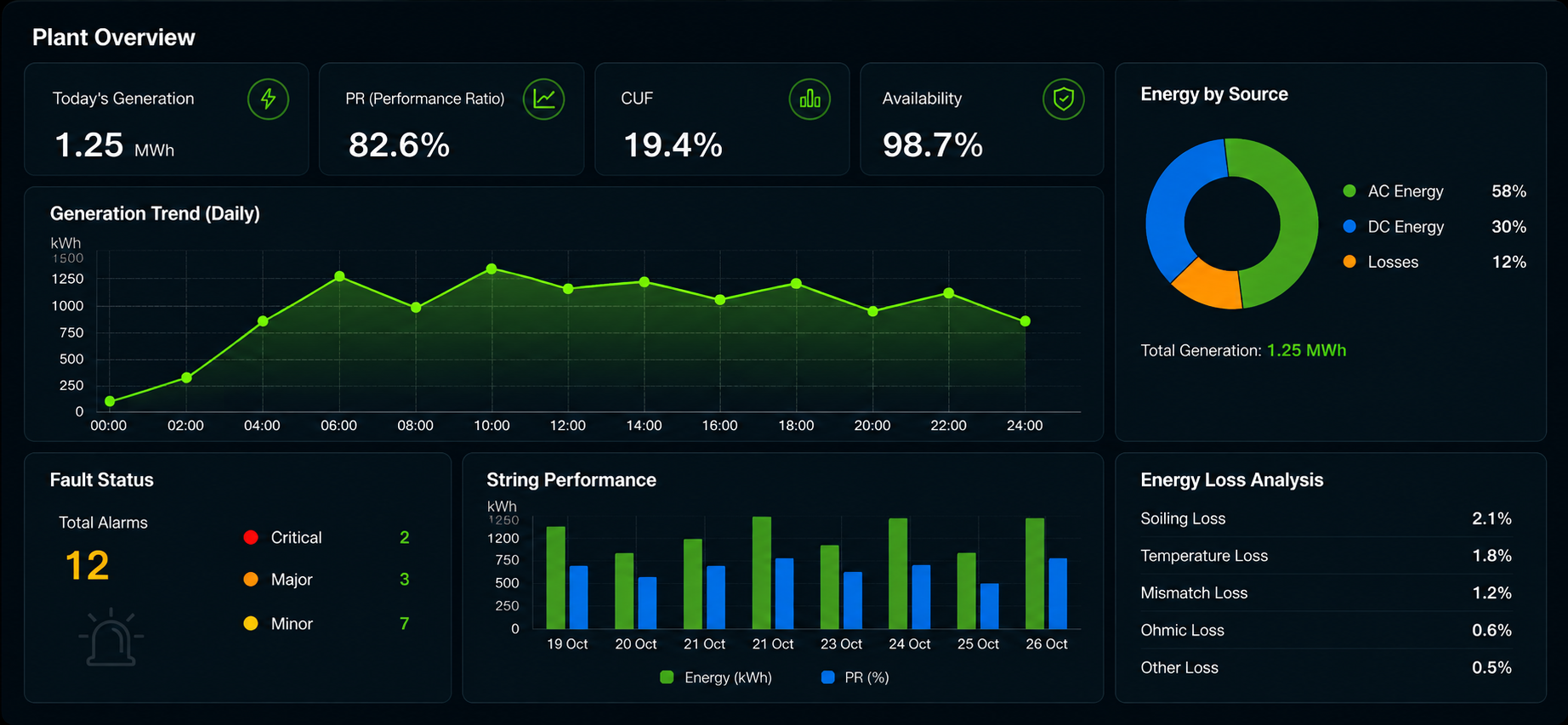Click the Today's Generation 1.25 value

pos(89,145)
